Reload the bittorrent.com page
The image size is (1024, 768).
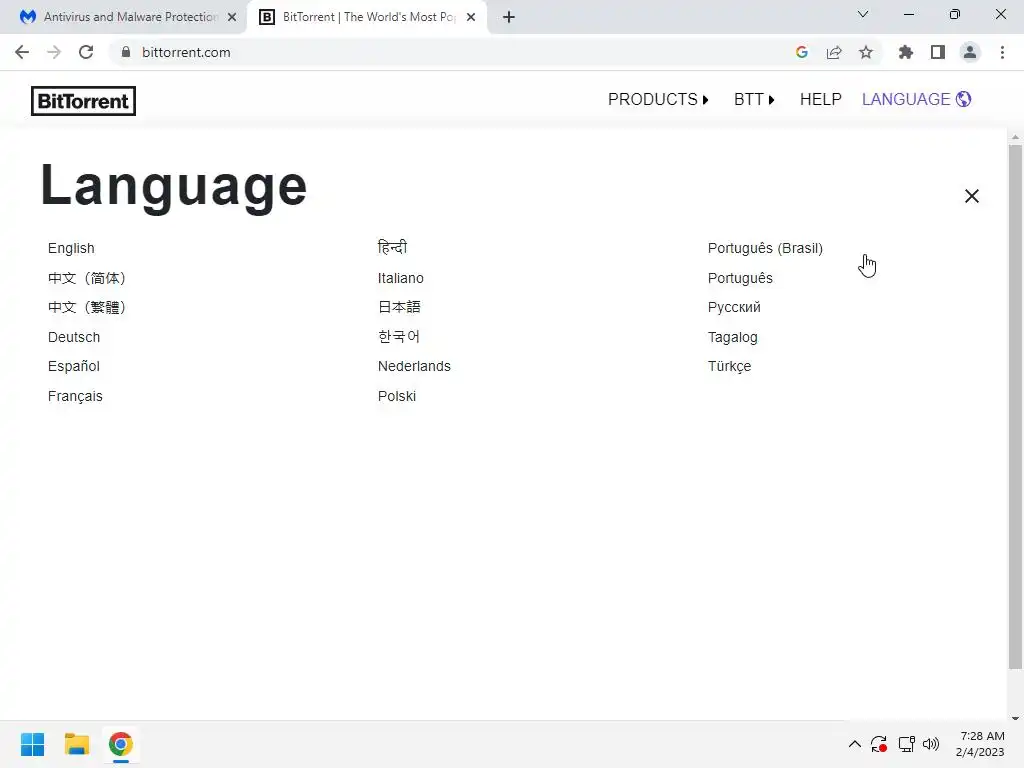(86, 52)
